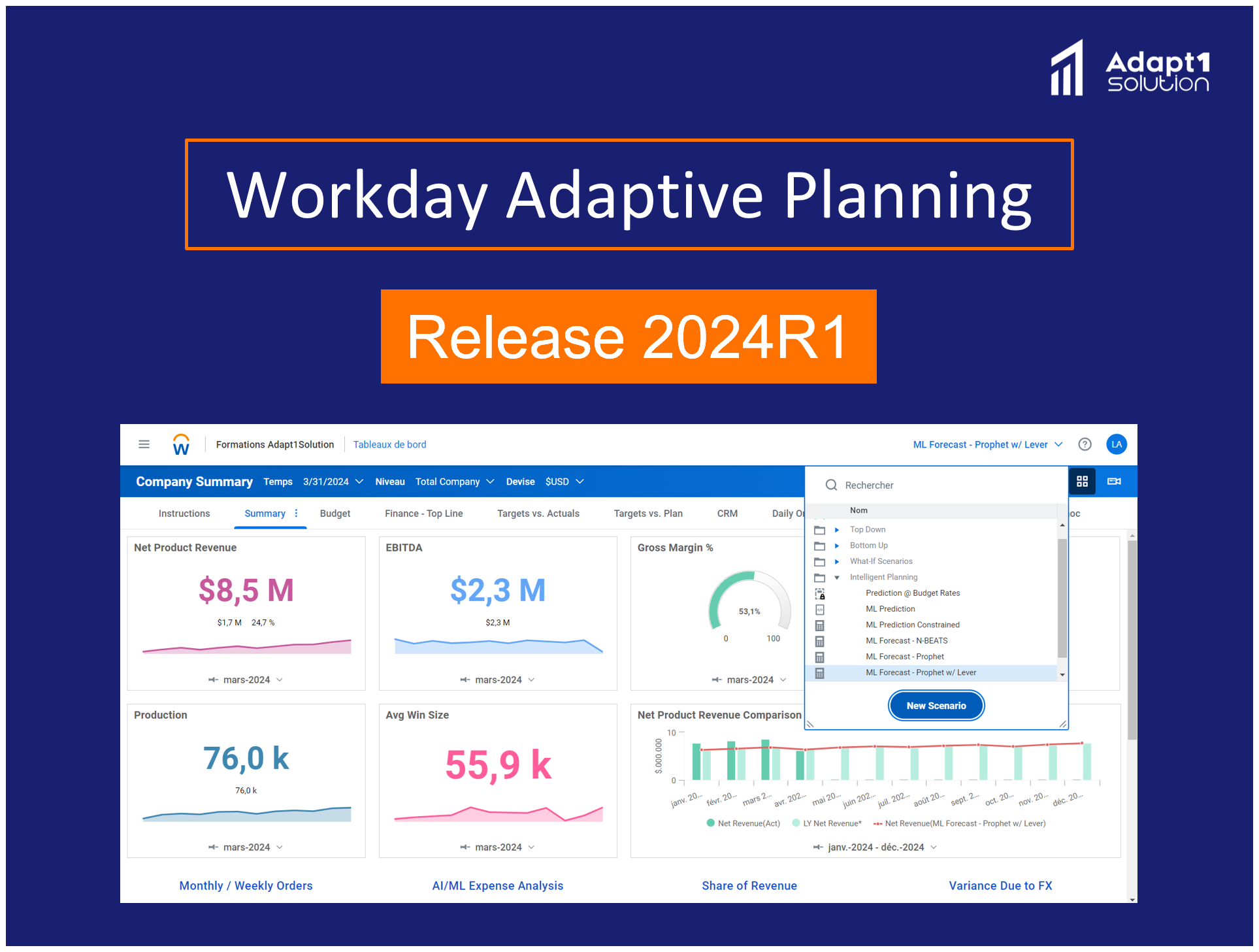Open the ML Forecast version selector dropdown
The image size is (1259, 952).
tap(987, 444)
